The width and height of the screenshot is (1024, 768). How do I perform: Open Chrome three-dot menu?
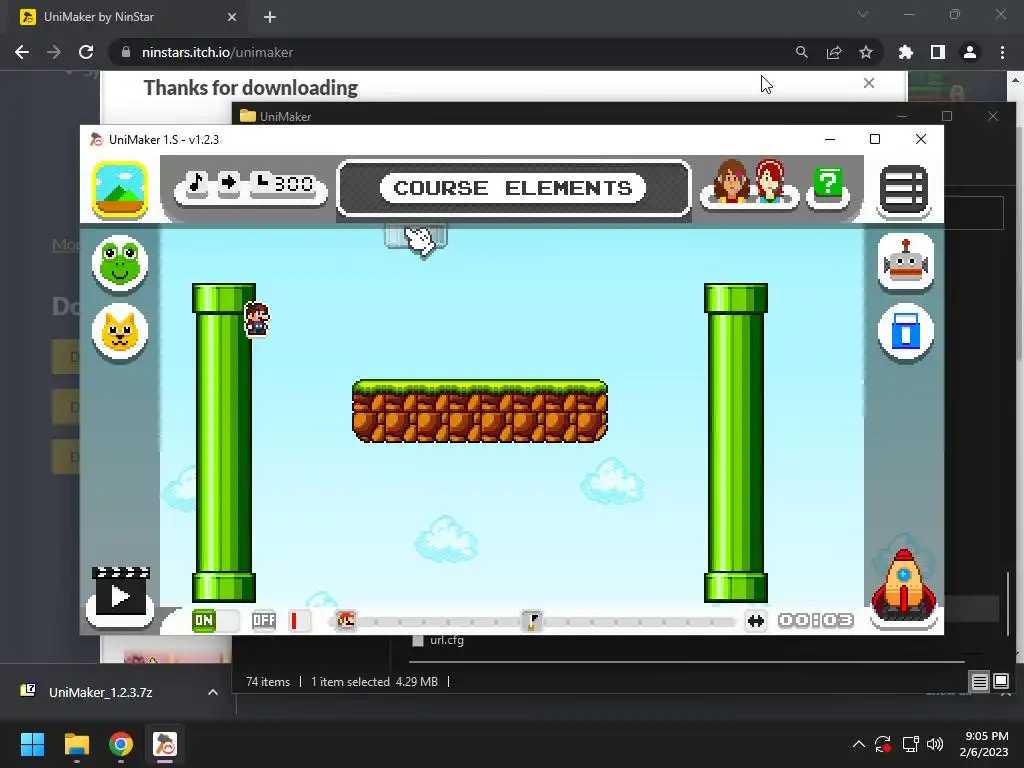[1002, 52]
